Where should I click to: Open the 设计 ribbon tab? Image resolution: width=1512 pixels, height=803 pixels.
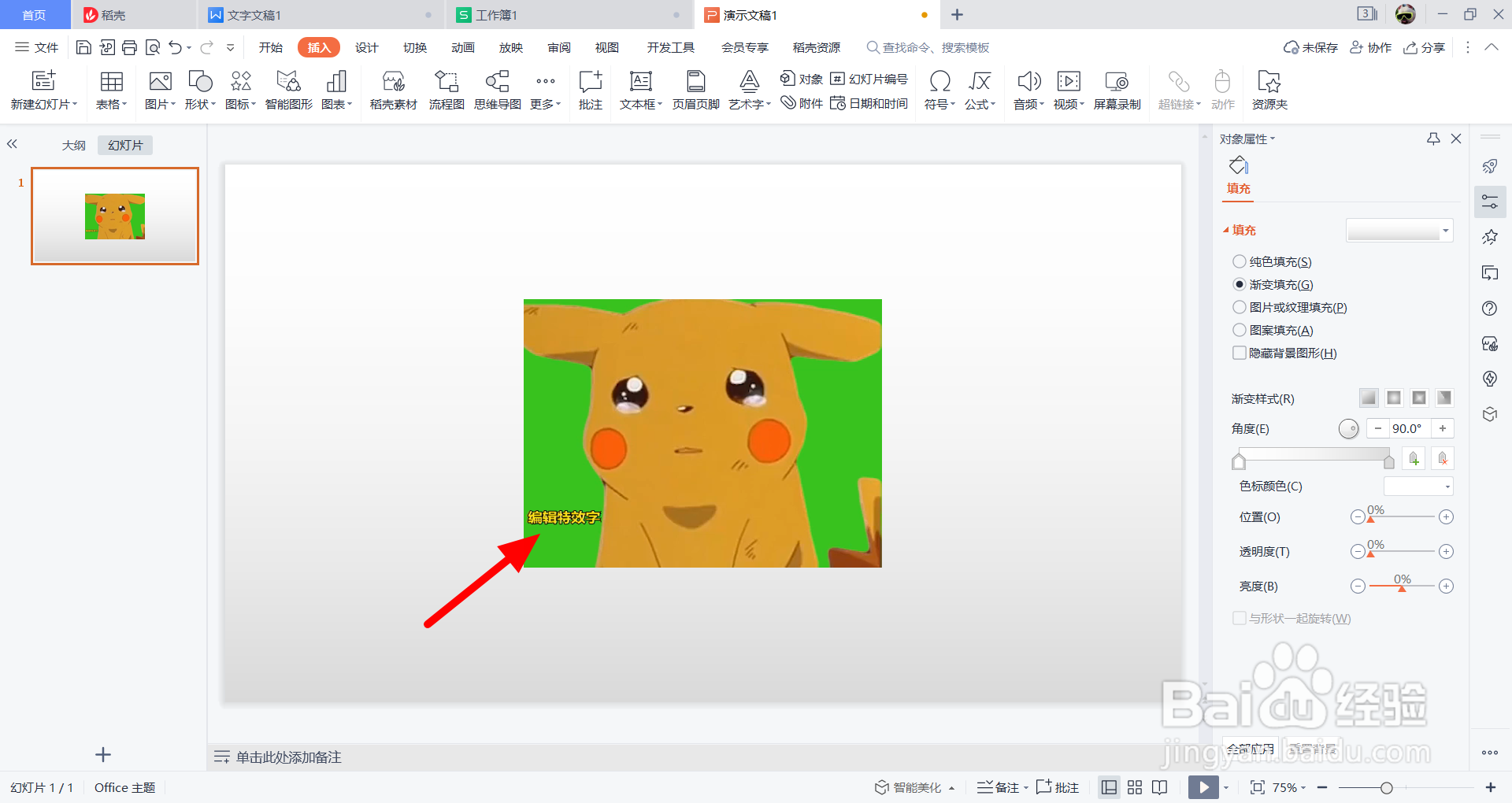pos(367,47)
